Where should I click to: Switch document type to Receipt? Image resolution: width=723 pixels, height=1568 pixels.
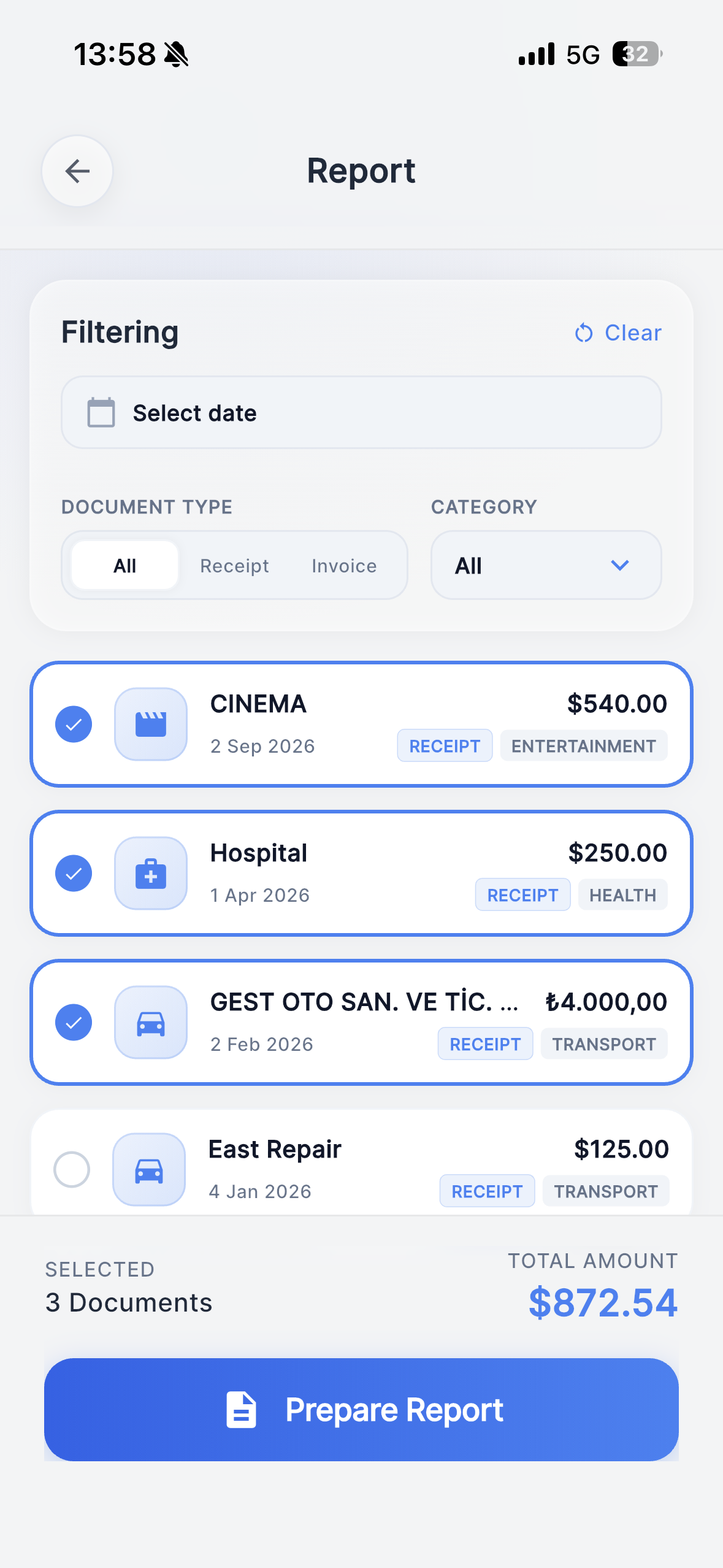click(x=234, y=566)
